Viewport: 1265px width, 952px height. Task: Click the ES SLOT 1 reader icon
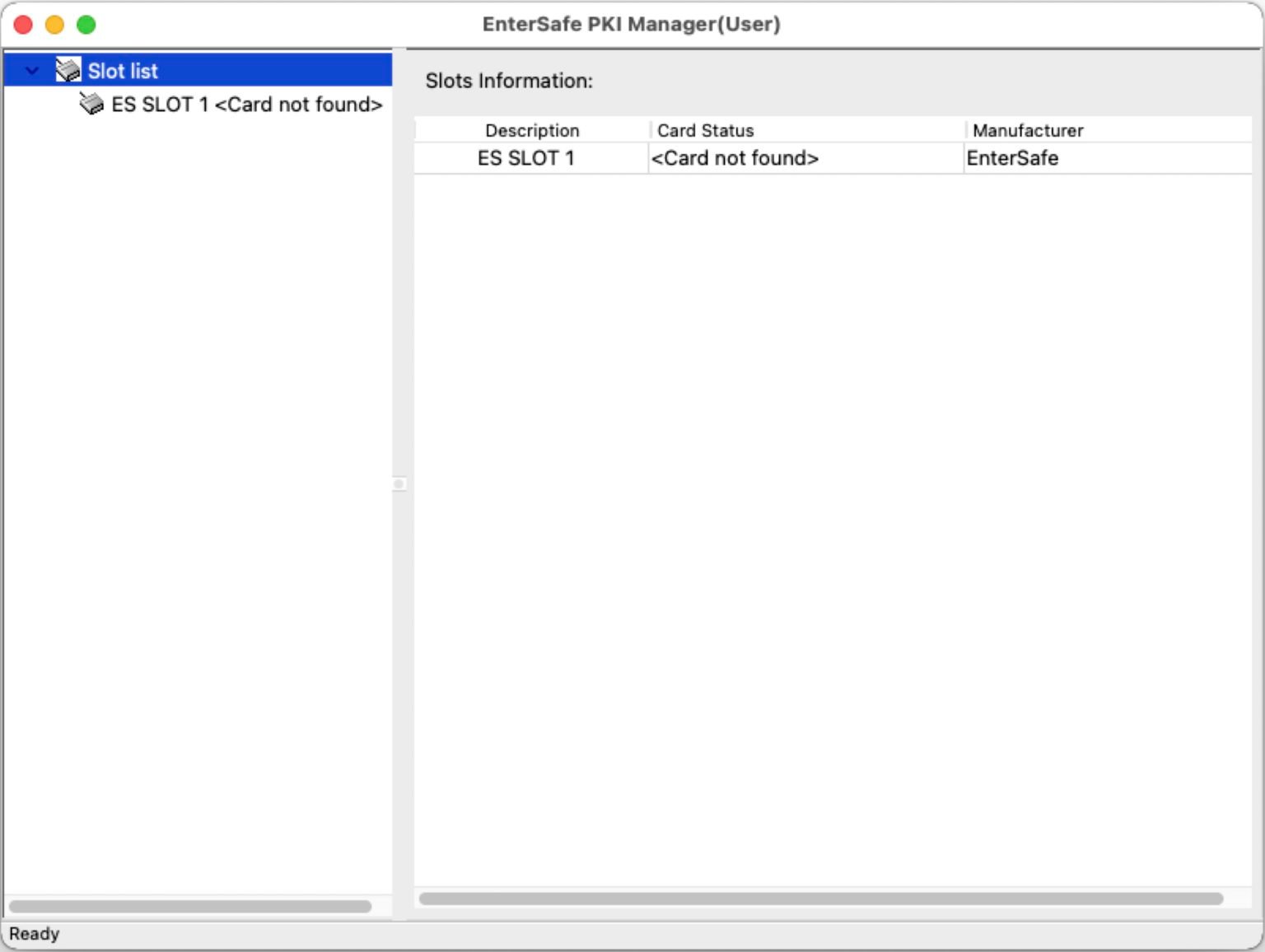point(91,104)
